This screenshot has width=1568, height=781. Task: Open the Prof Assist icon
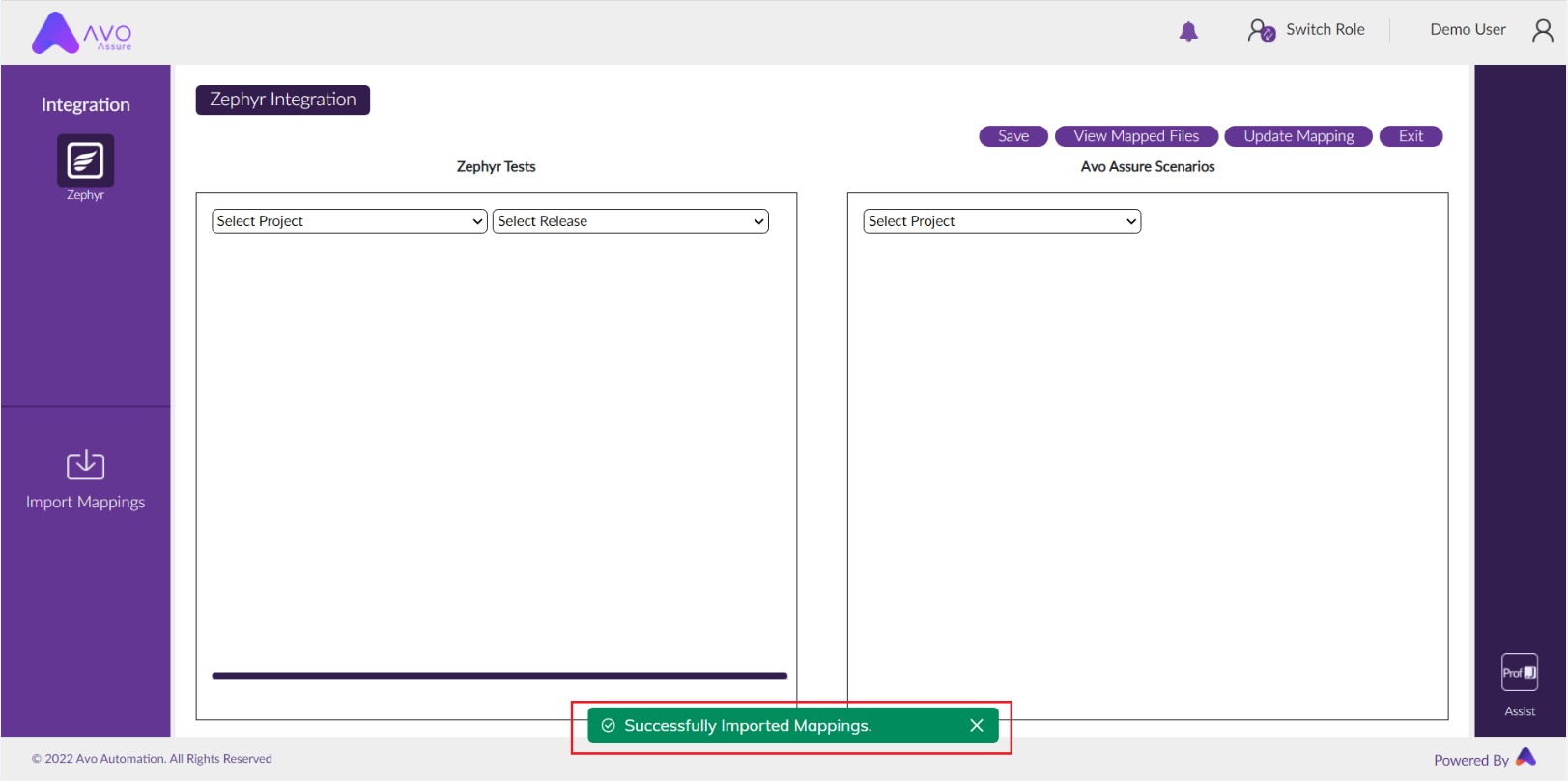click(1520, 673)
